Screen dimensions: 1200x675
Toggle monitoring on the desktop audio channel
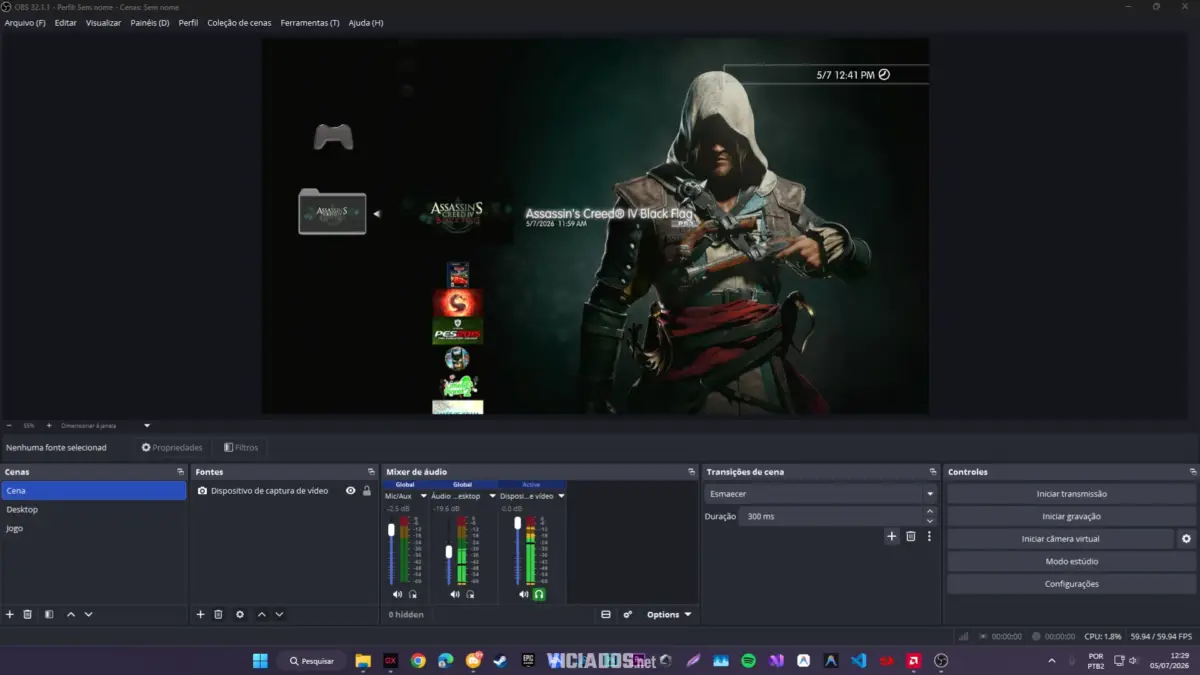470,594
